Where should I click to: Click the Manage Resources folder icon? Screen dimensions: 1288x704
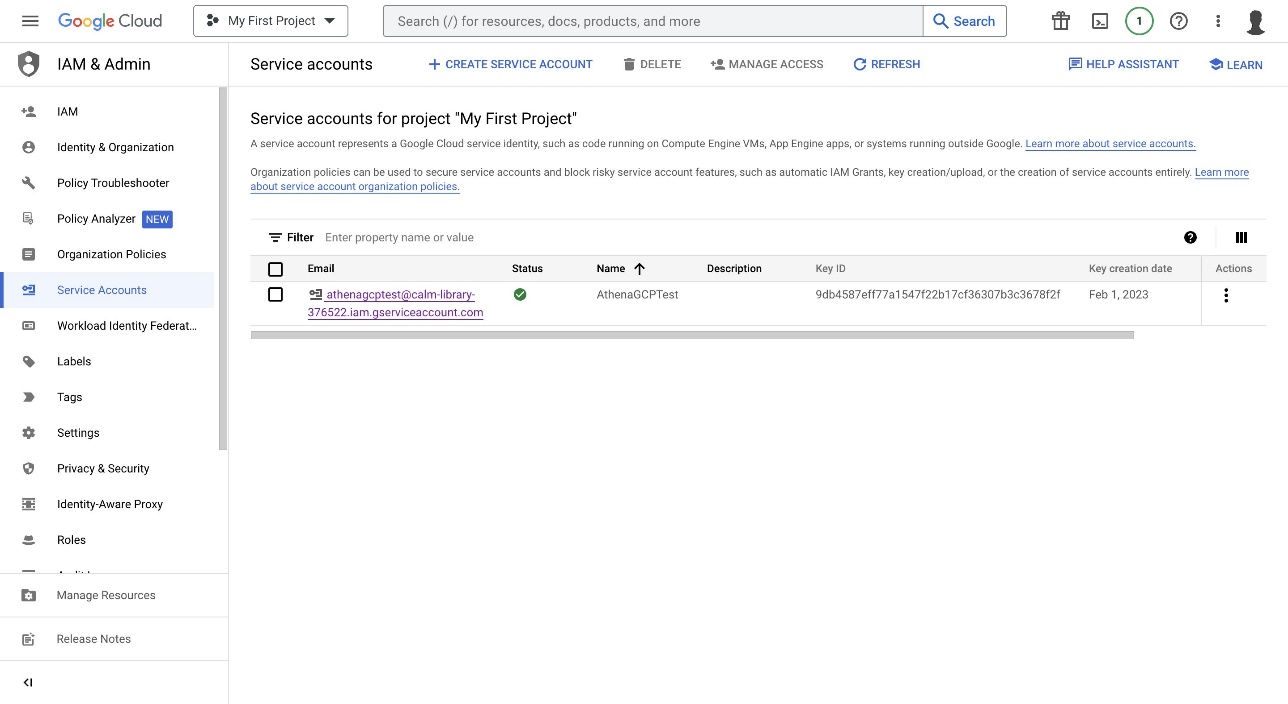29,595
